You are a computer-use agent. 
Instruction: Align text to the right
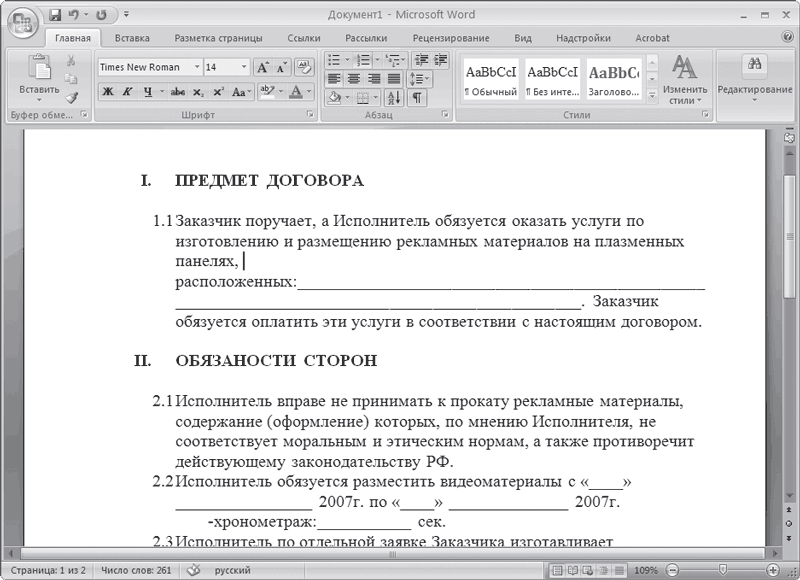click(x=374, y=79)
